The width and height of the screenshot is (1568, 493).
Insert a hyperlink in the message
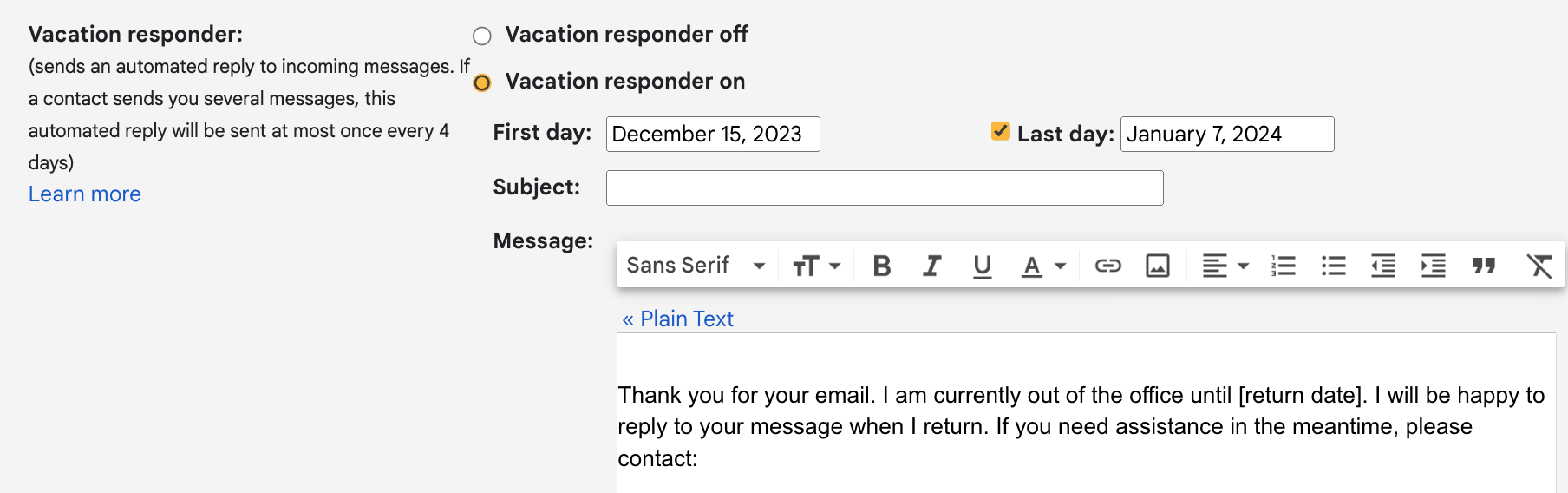(1107, 266)
